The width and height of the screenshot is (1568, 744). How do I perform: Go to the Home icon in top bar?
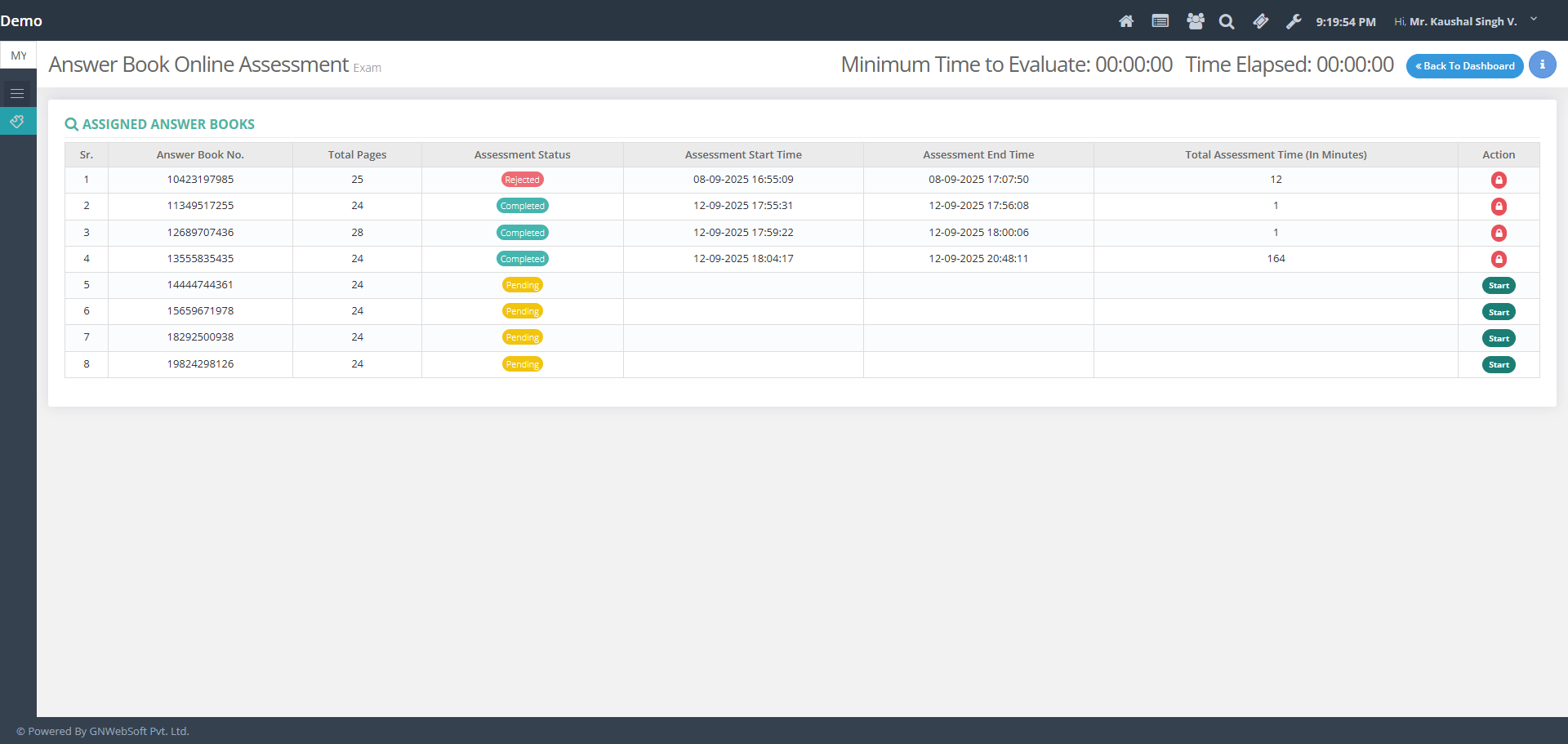1126,21
